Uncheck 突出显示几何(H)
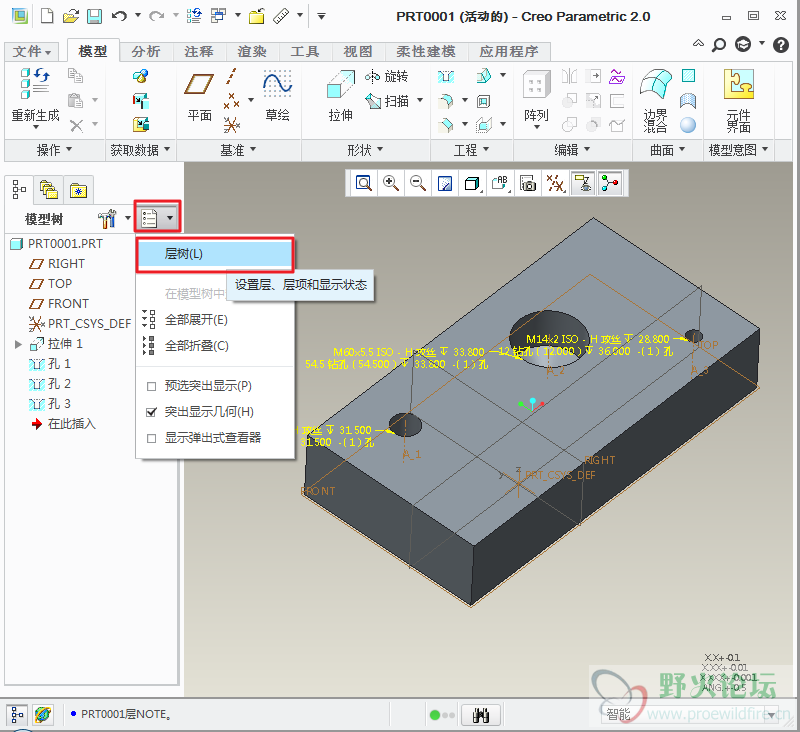 pos(151,412)
